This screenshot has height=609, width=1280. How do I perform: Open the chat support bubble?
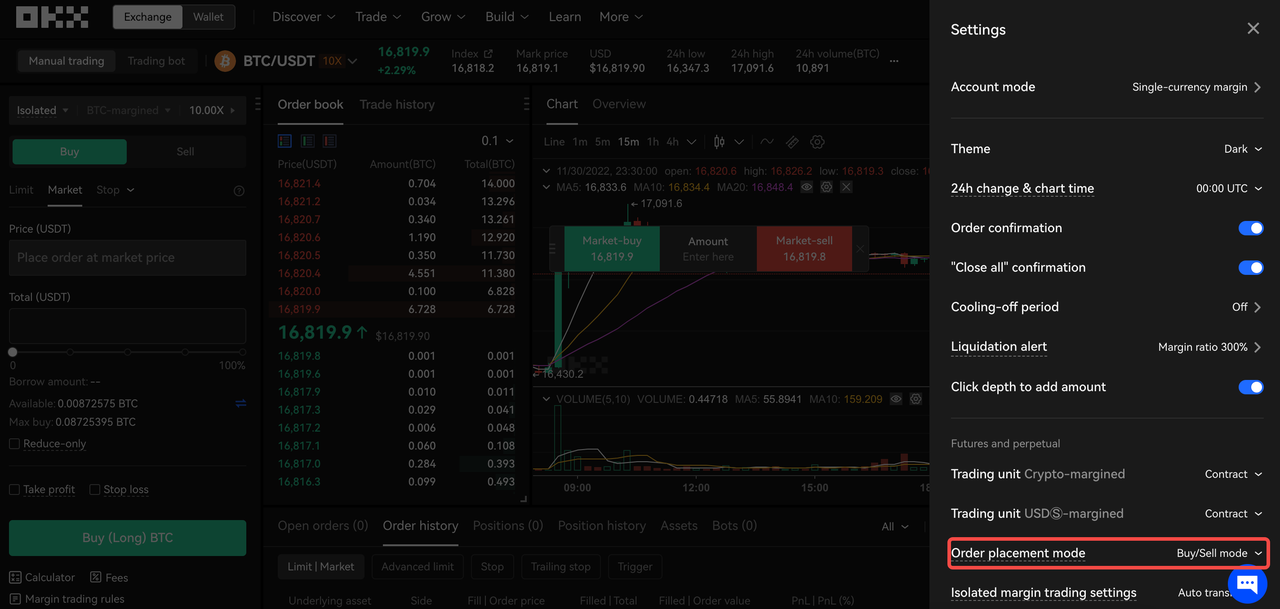point(1247,584)
